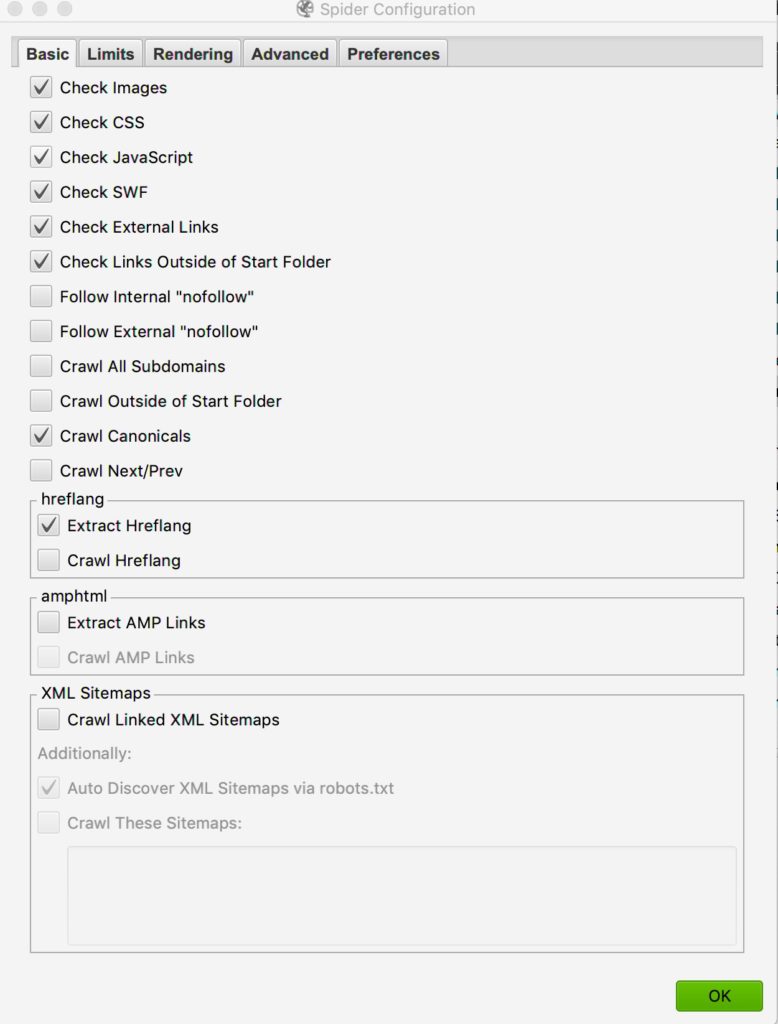Open the Rendering tab
The width and height of the screenshot is (778, 1024).
coord(193,54)
